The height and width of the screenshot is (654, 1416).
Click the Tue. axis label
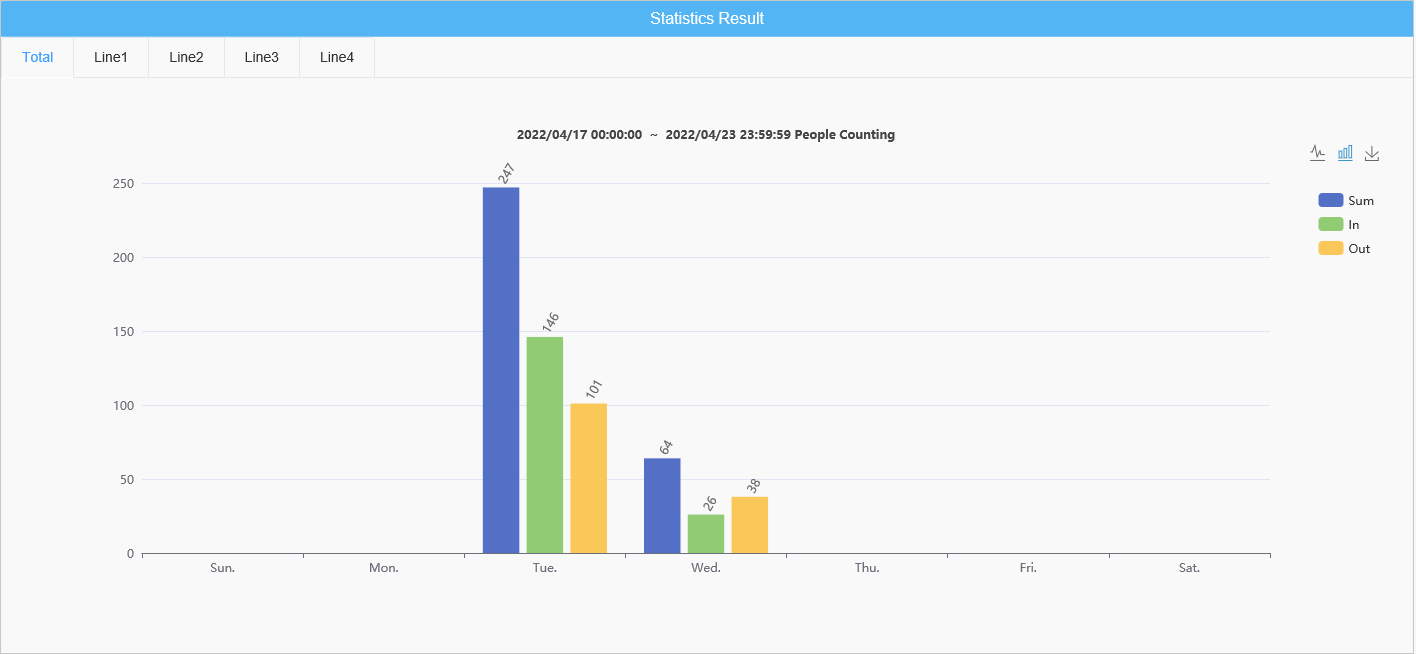coord(545,568)
